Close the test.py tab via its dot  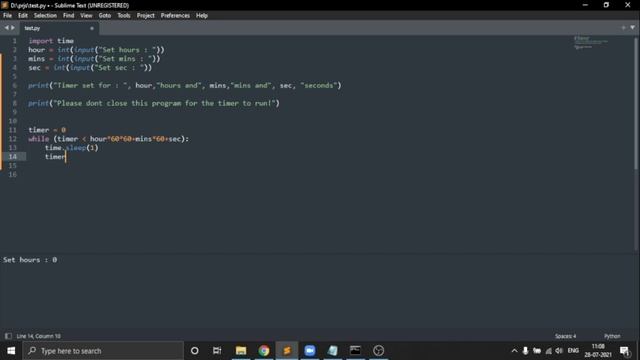click(x=92, y=29)
